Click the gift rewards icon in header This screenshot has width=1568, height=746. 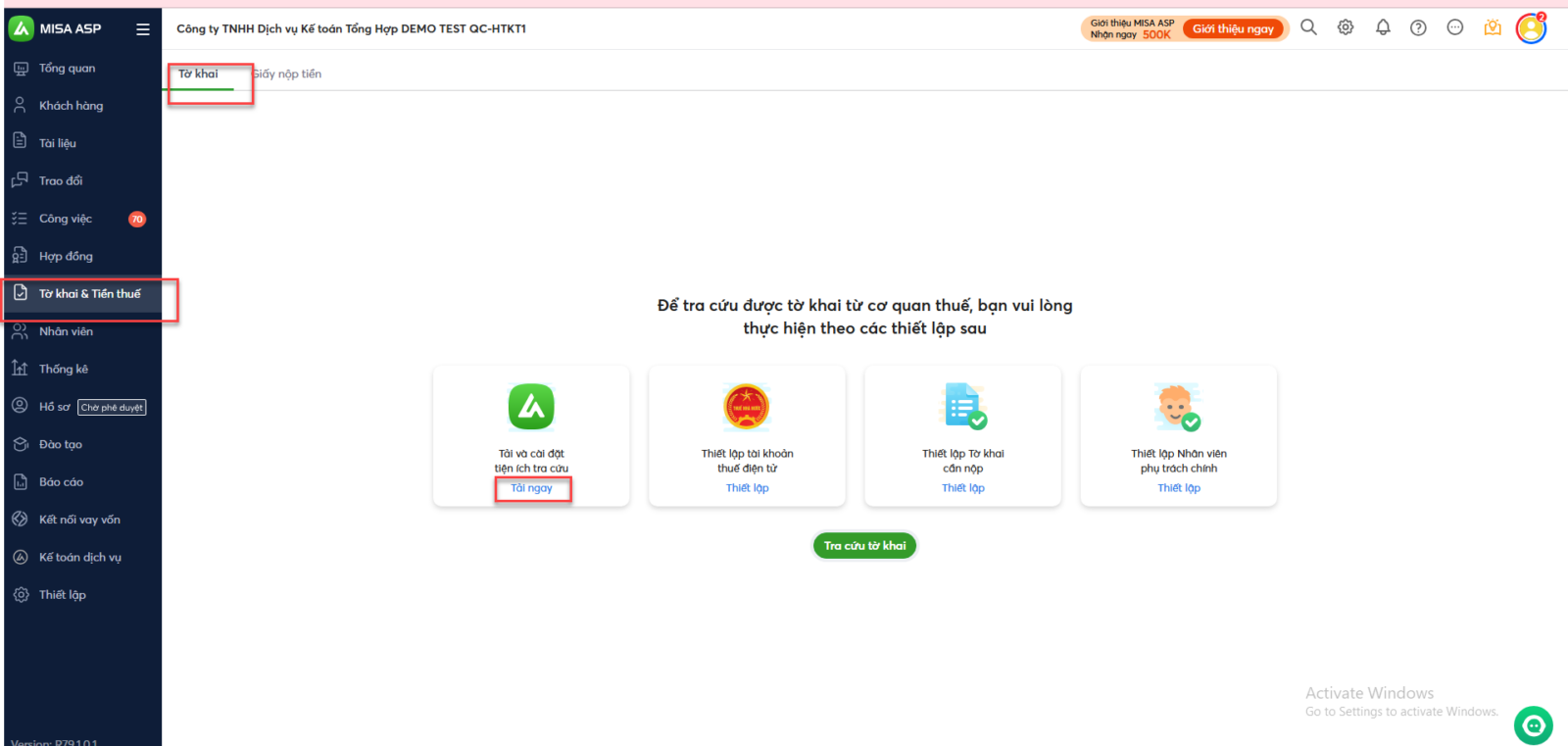coord(1493,27)
